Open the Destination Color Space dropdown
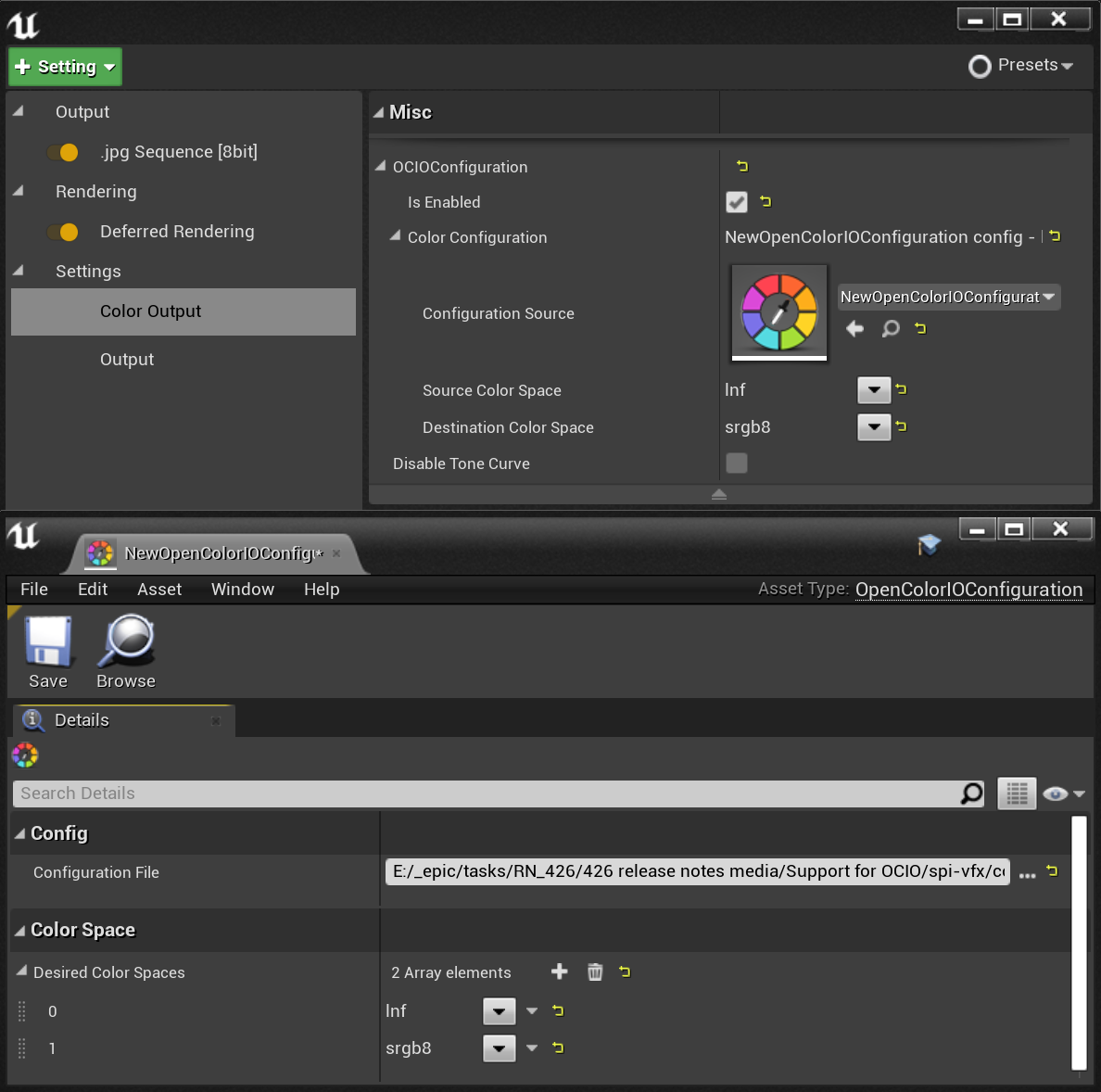The height and width of the screenshot is (1092, 1101). click(x=873, y=427)
